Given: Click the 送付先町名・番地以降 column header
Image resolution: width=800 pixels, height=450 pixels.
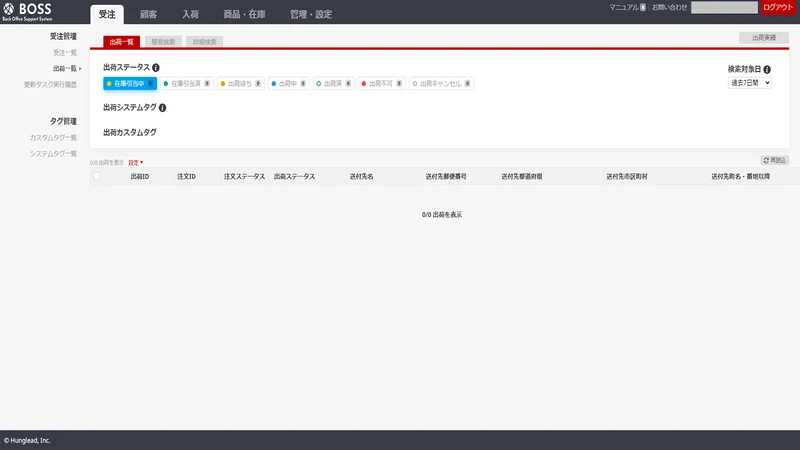Looking at the screenshot, I should tap(740, 177).
